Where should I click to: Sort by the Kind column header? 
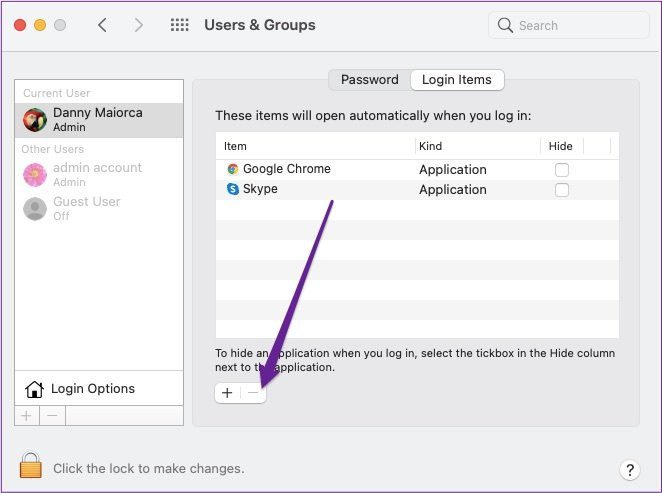tap(478, 146)
